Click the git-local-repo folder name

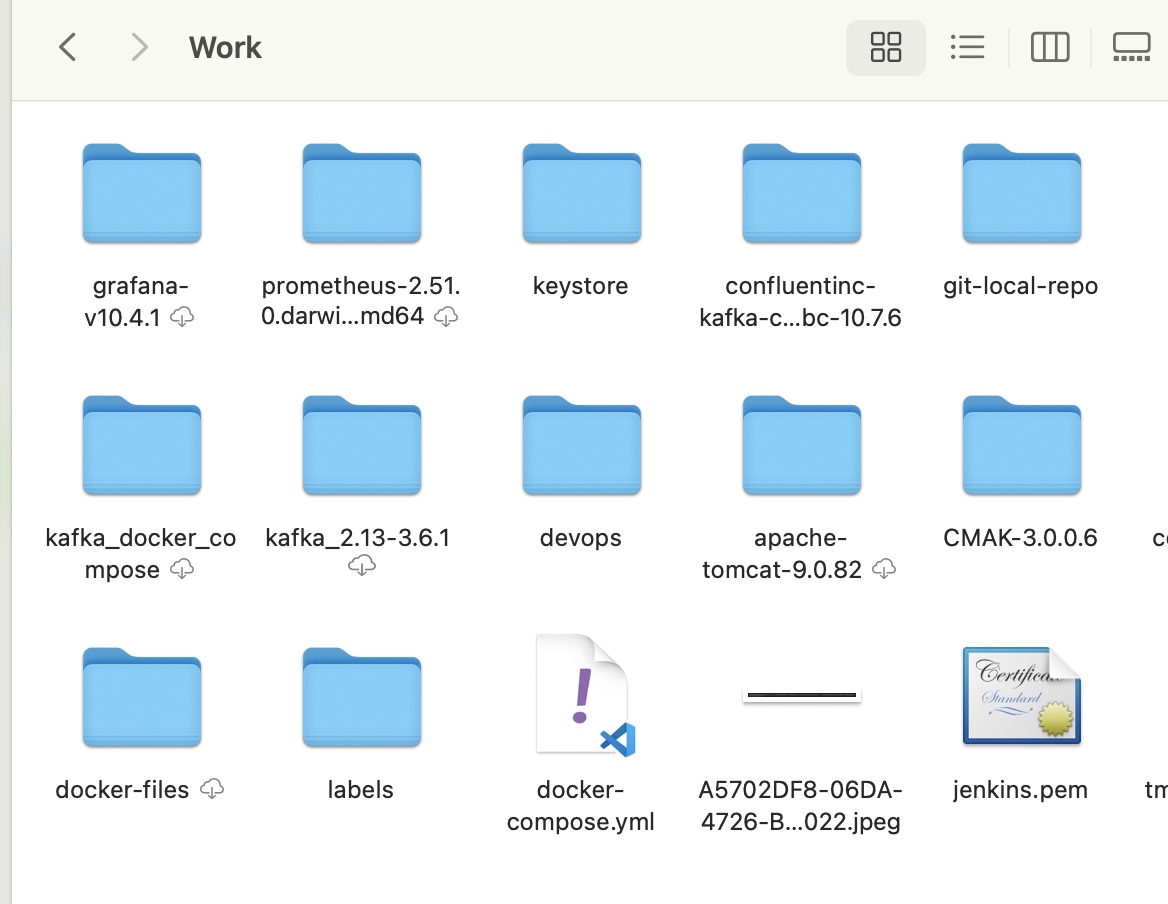(x=1021, y=286)
